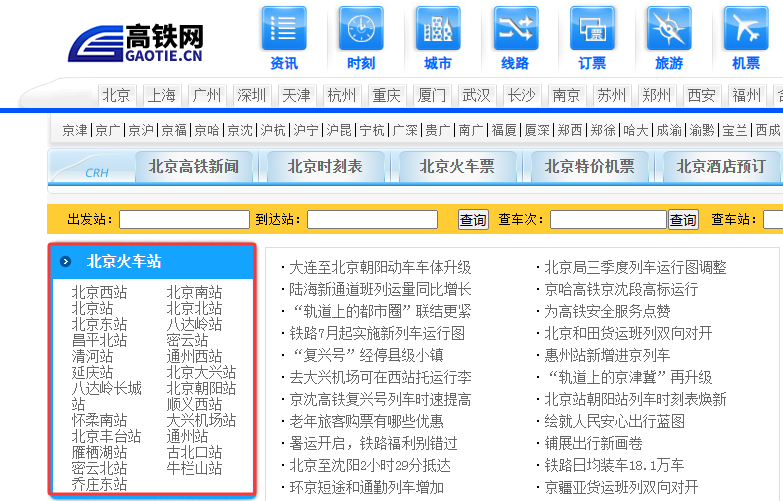Select the 西安 city tab
Screen dimensions: 783x501
pos(701,95)
